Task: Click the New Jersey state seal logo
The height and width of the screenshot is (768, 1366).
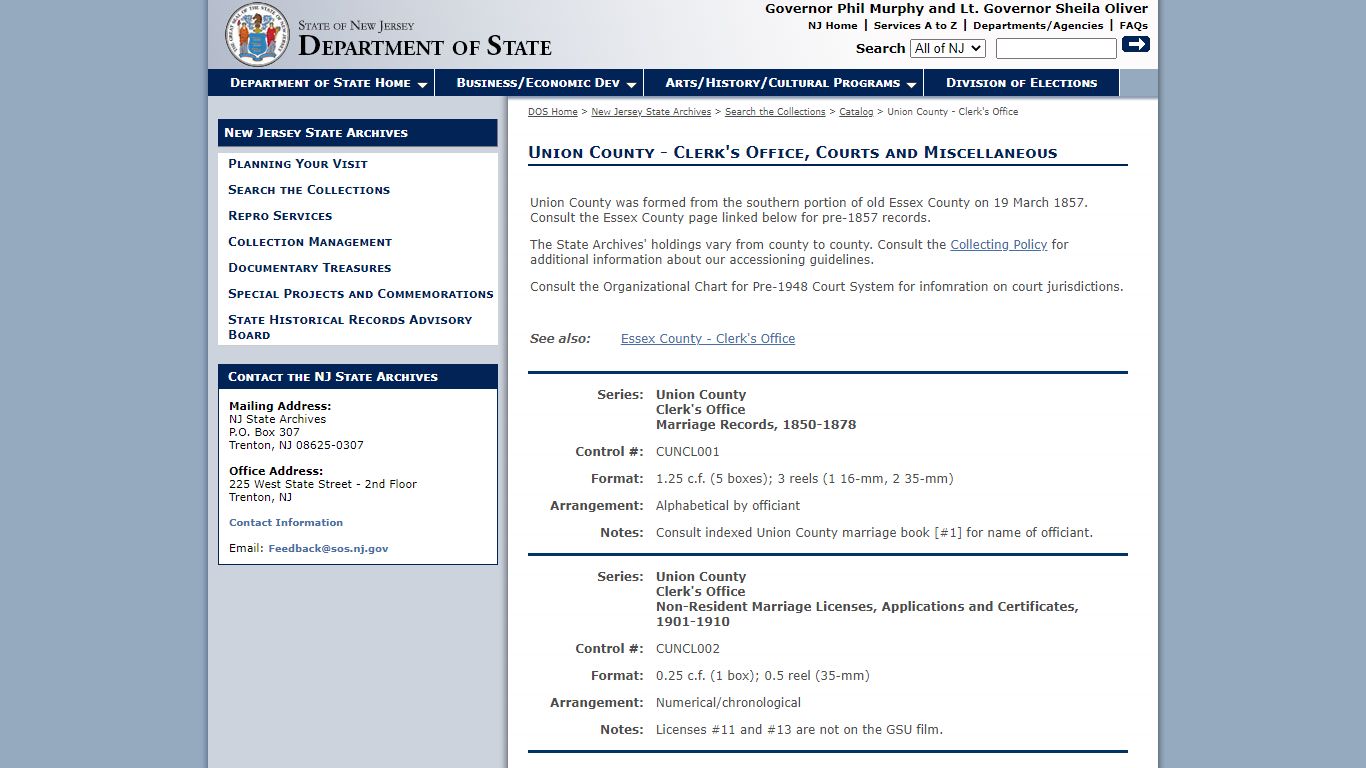Action: click(x=257, y=34)
